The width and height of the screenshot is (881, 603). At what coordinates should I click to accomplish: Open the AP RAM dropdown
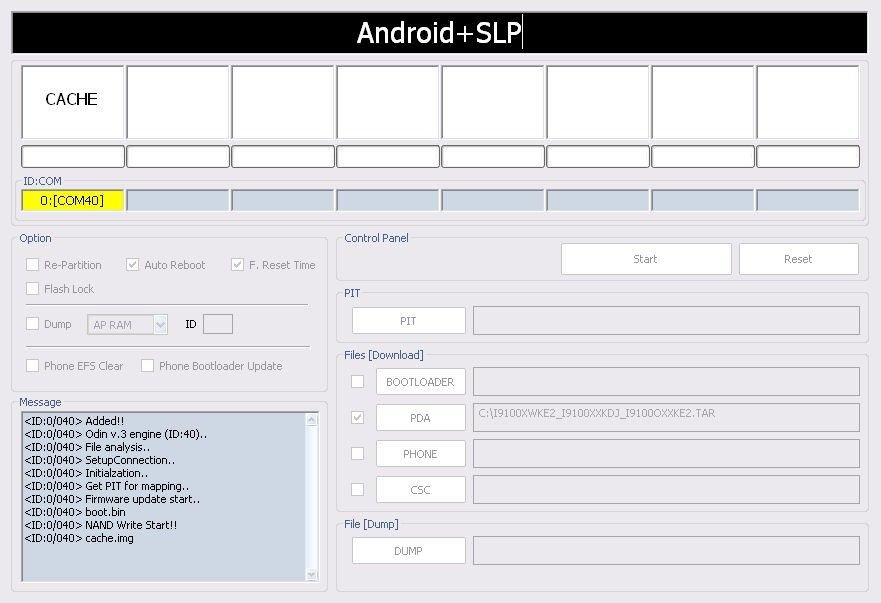160,324
